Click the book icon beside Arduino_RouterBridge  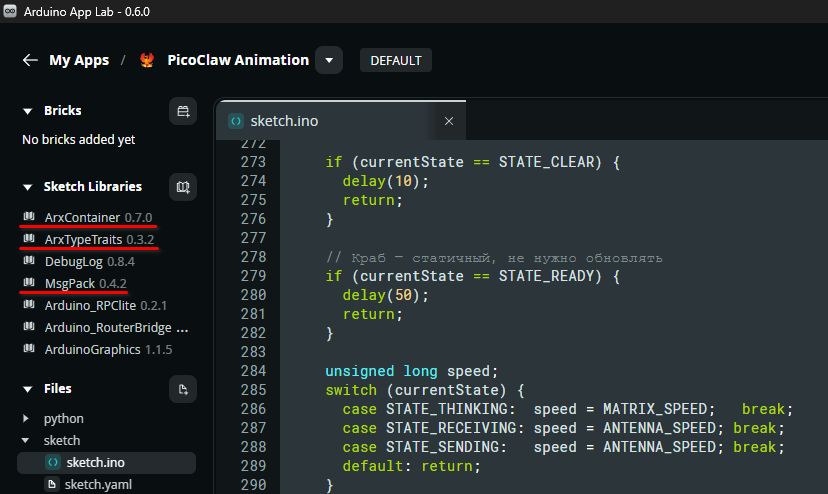(x=29, y=327)
